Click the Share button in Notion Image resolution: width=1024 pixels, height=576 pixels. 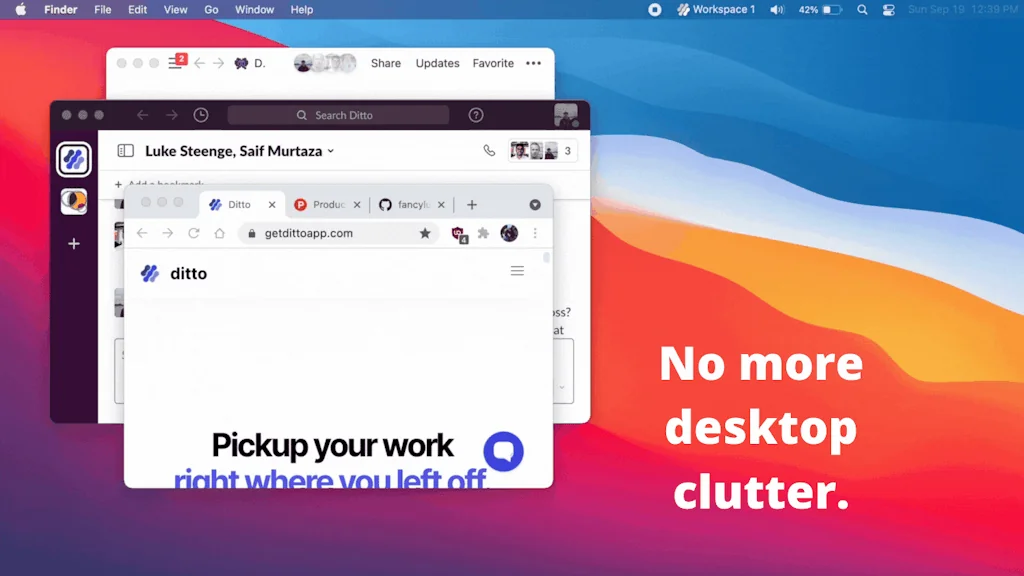coord(385,63)
